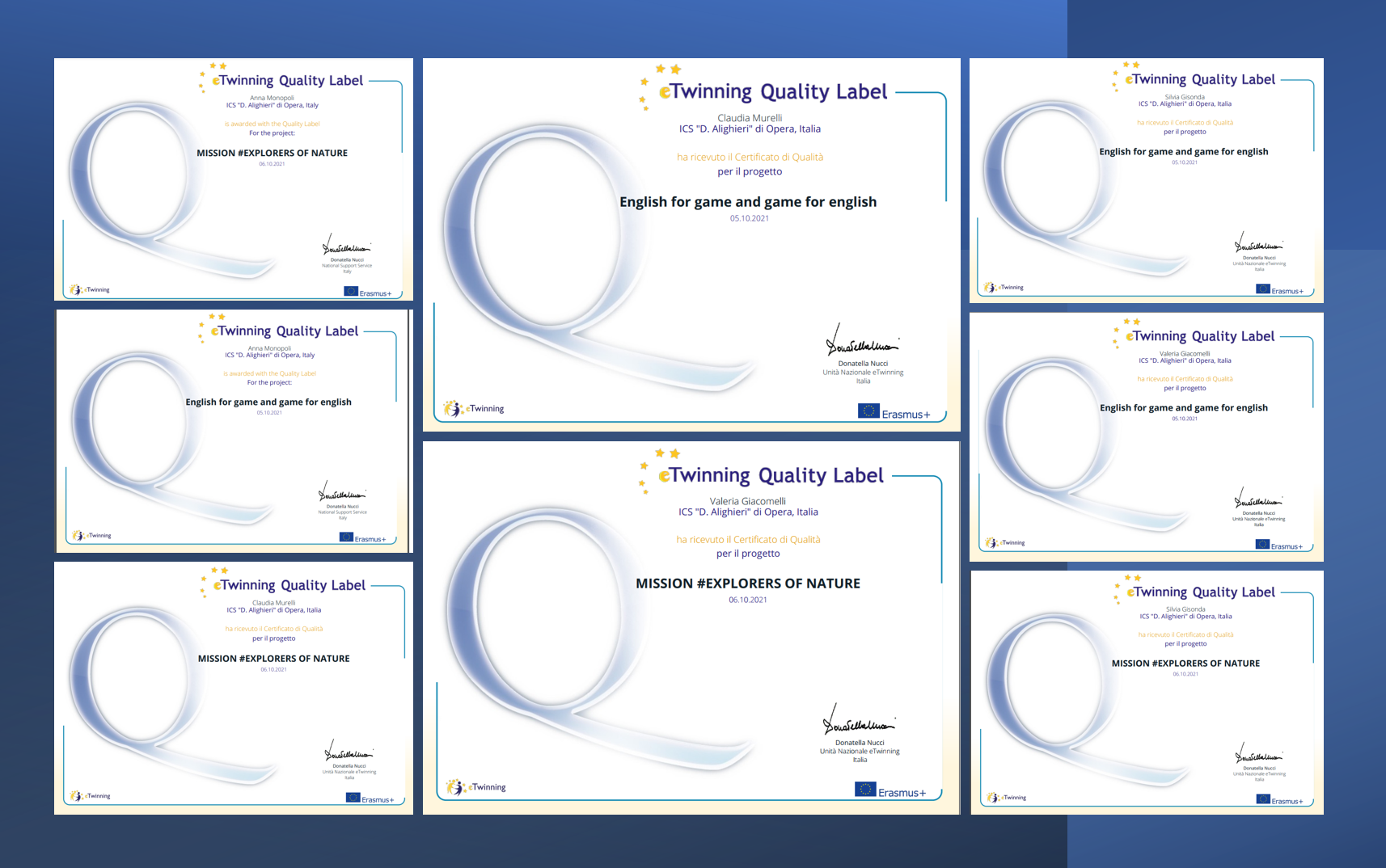The height and width of the screenshot is (868, 1386).
Task: Click 'eTwinning Quality Label' heading on large Claudia Murelli certificate
Action: pos(773,92)
